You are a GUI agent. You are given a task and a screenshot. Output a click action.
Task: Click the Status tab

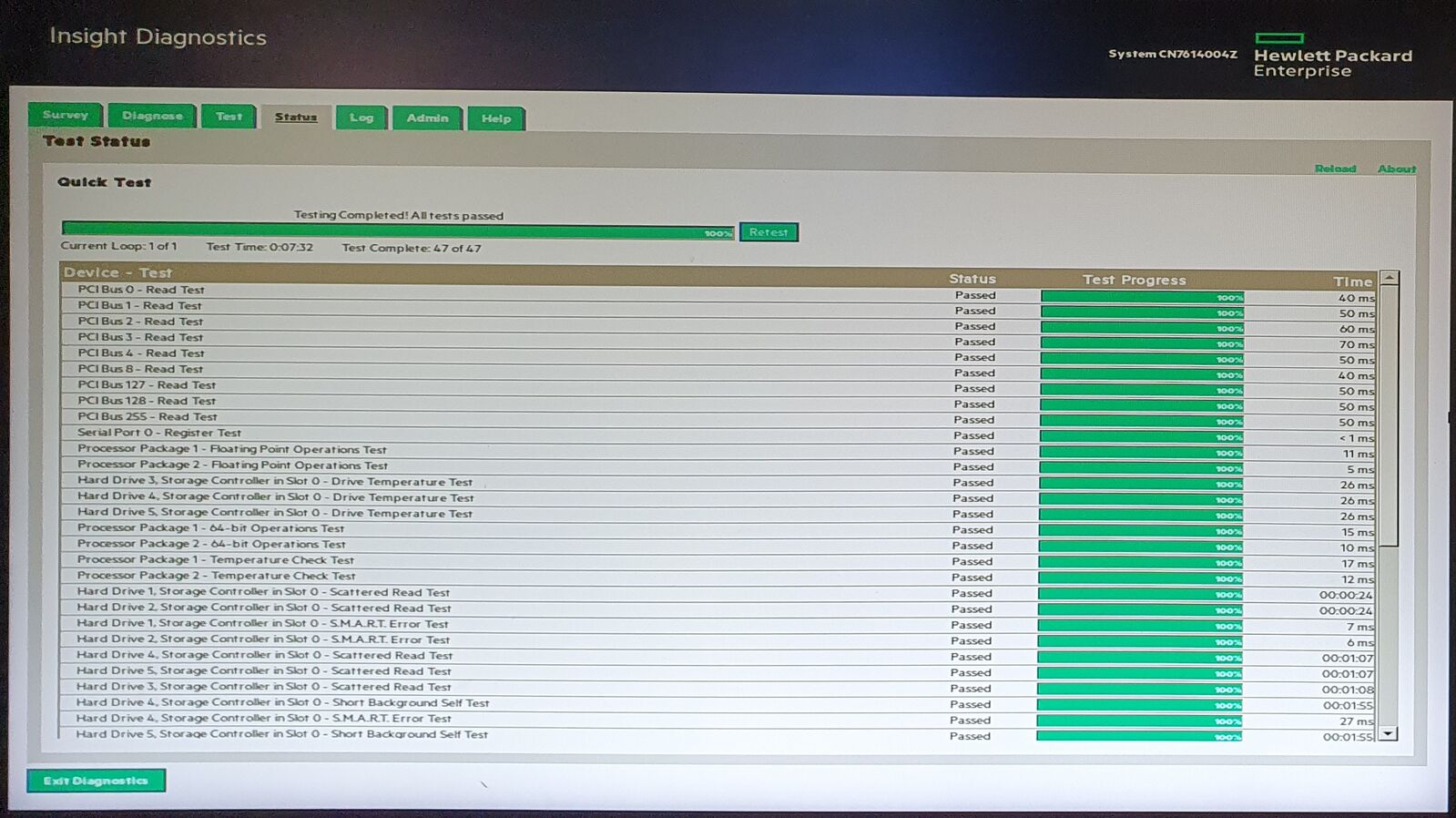coord(296,117)
